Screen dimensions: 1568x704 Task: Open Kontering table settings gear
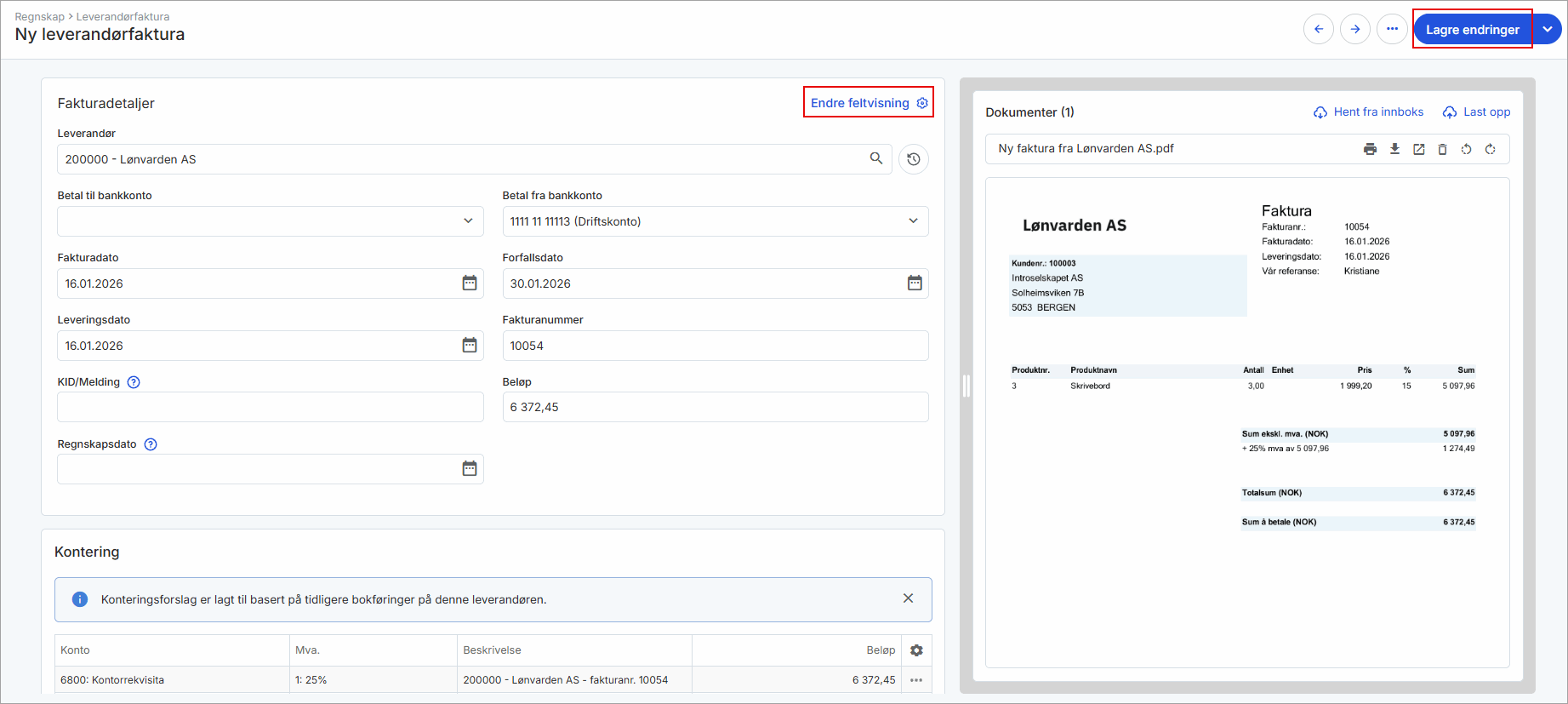916,650
